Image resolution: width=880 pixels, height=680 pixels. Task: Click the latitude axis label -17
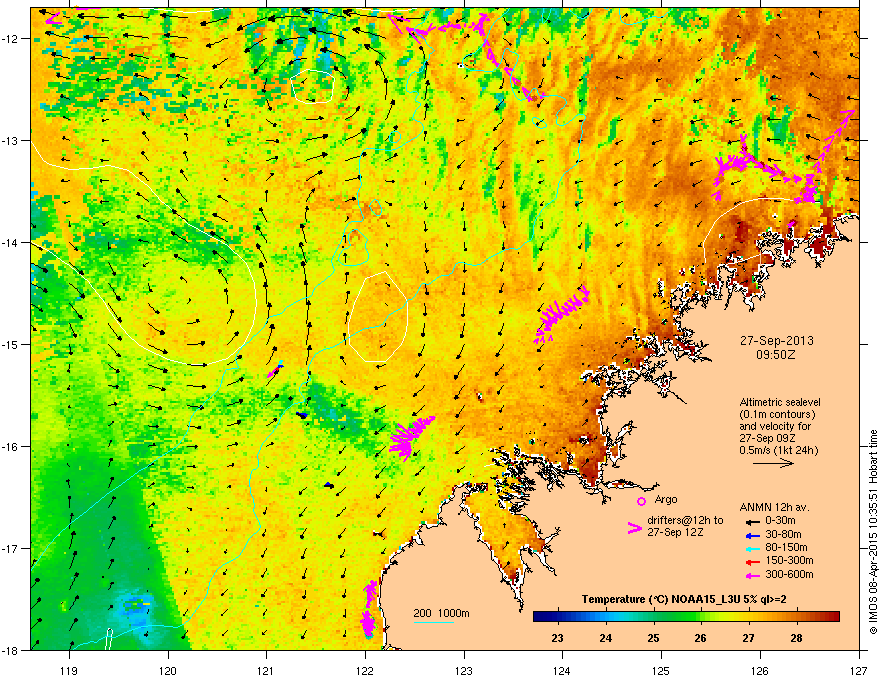click(11, 548)
